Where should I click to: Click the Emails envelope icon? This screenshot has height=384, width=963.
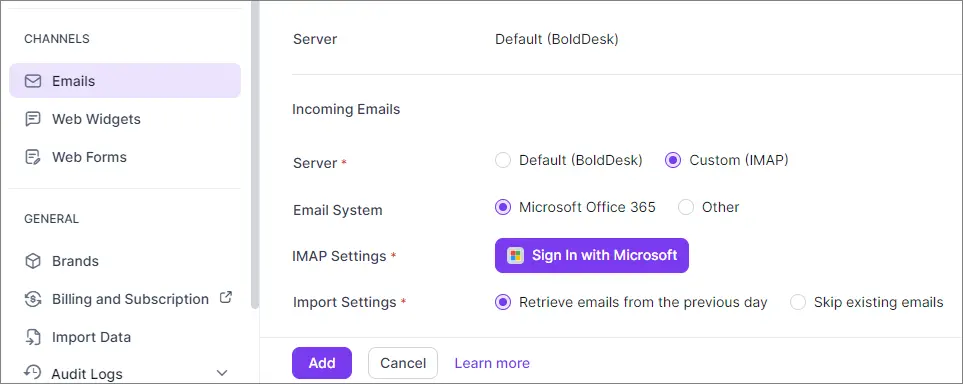point(33,81)
